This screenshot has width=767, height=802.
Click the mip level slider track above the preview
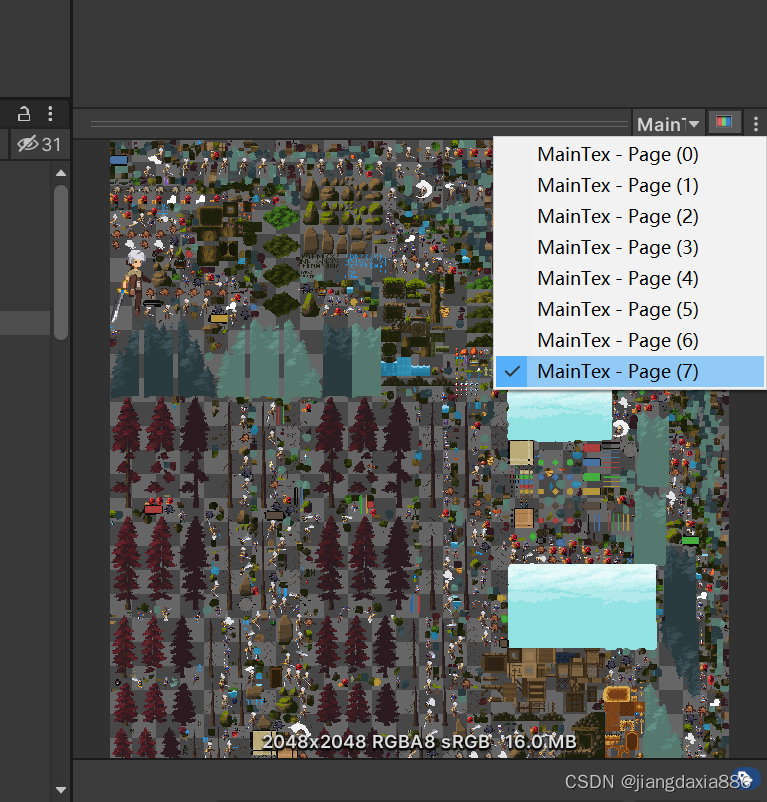tap(359, 124)
